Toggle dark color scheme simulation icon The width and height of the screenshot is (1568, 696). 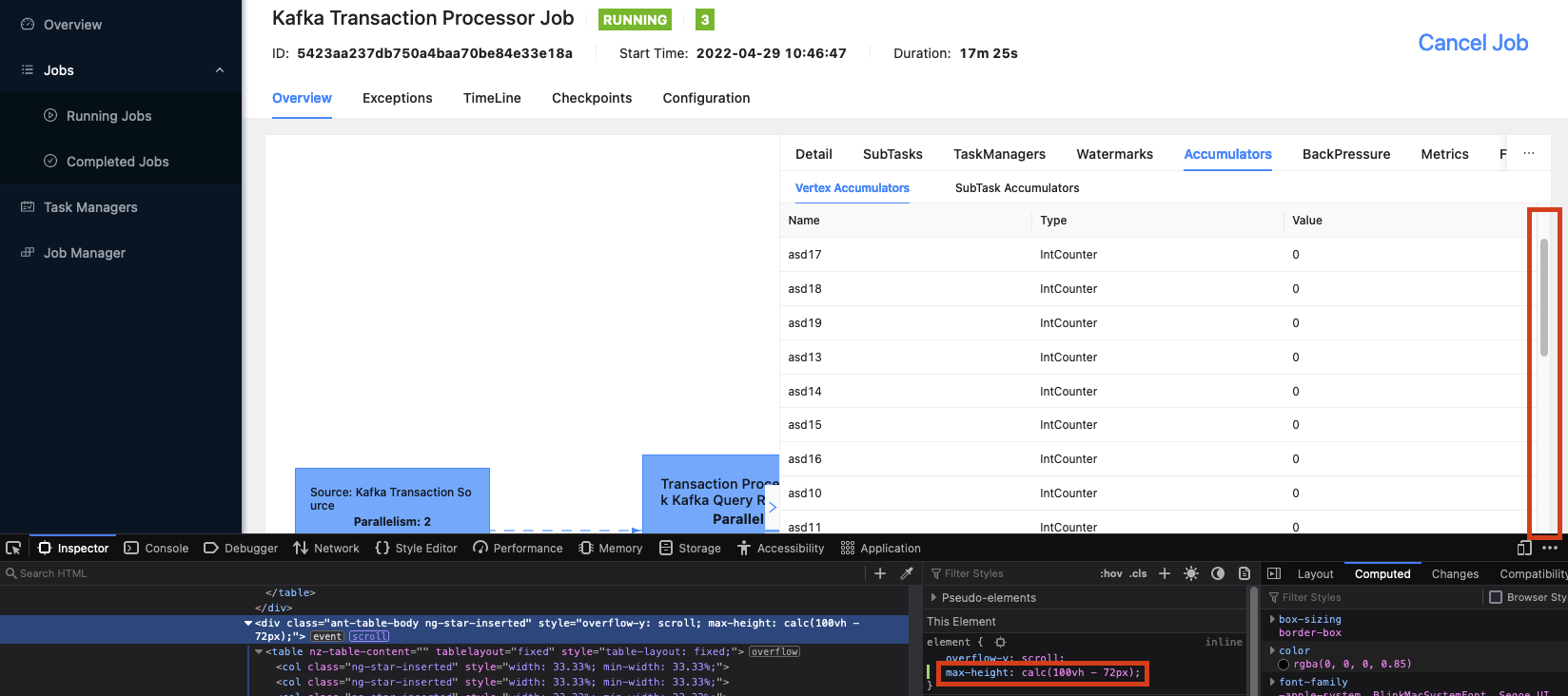point(1218,573)
